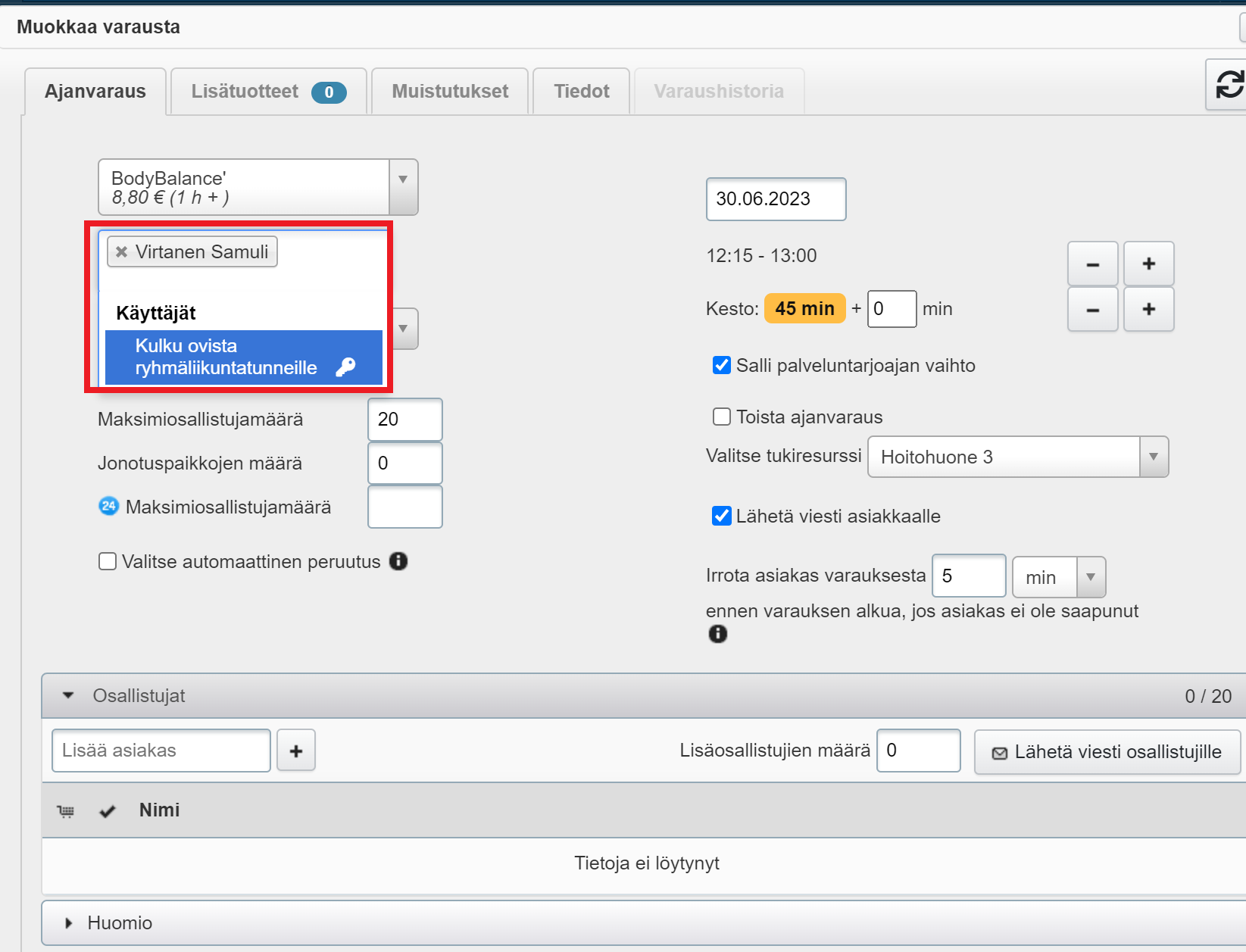Viewport: 1246px width, 952px height.
Task: Uncheck Salli palveluntarjoajan vaihto checkbox
Action: click(722, 366)
